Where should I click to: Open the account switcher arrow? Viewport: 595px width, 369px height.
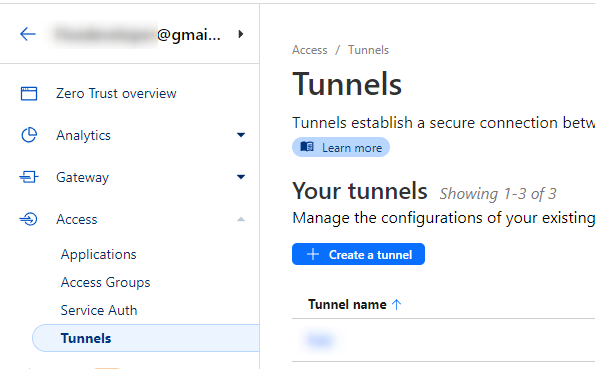(x=241, y=34)
